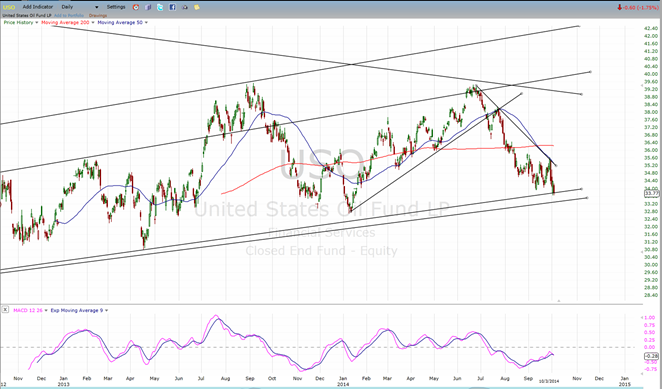Screen dimensions: 662x389
Task: Share chart via Twitter icon
Action: point(160,7)
